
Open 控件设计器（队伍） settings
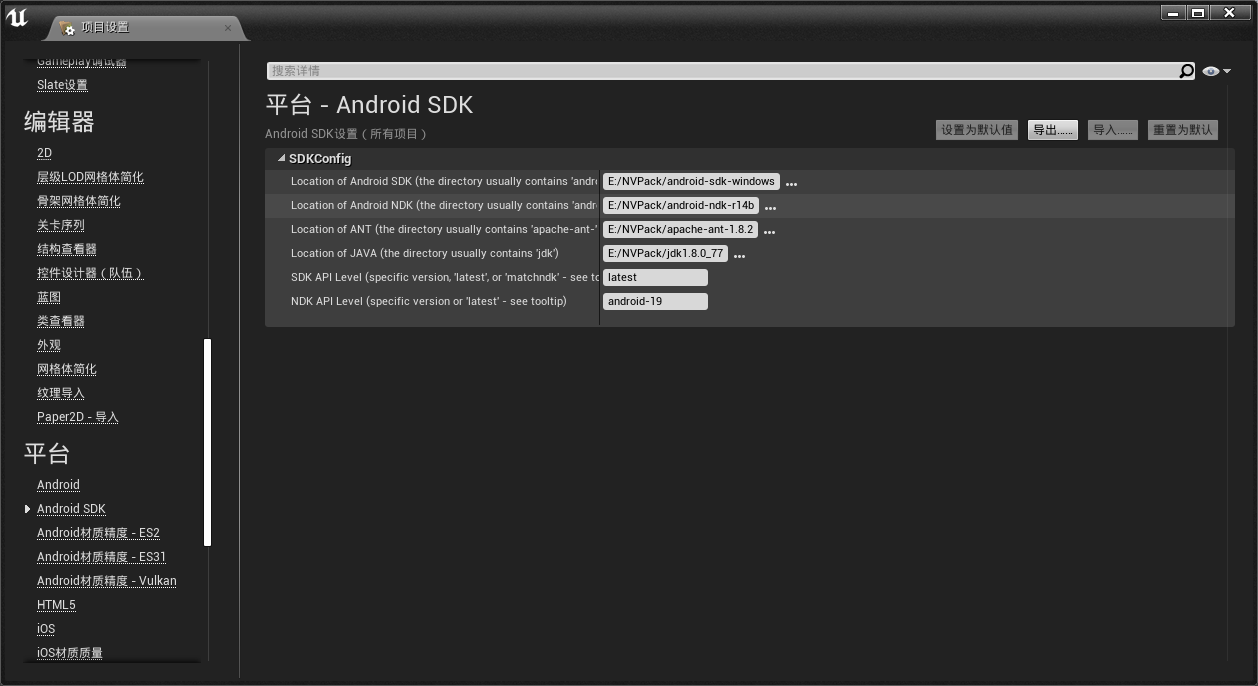(x=90, y=273)
